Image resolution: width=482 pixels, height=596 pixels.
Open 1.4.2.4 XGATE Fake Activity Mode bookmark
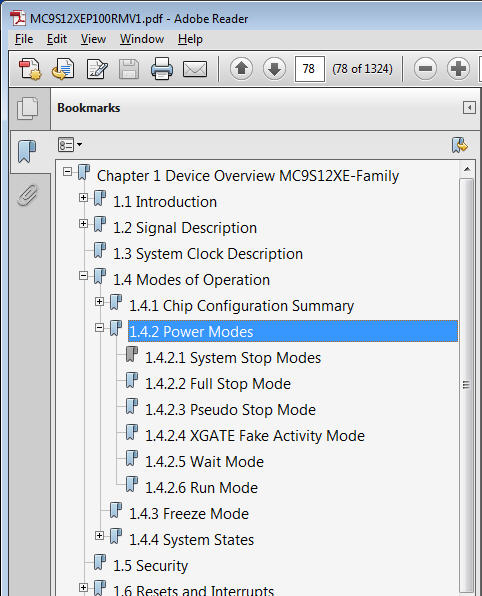click(x=255, y=436)
